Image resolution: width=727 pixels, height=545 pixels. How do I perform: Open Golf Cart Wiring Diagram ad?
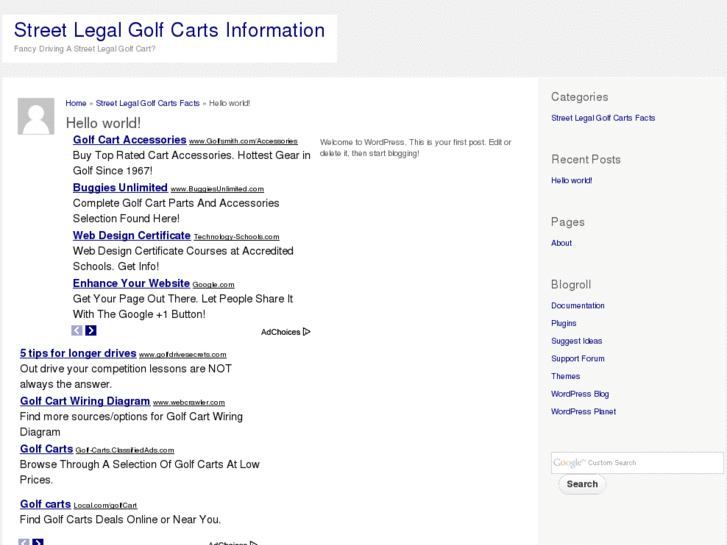point(85,401)
